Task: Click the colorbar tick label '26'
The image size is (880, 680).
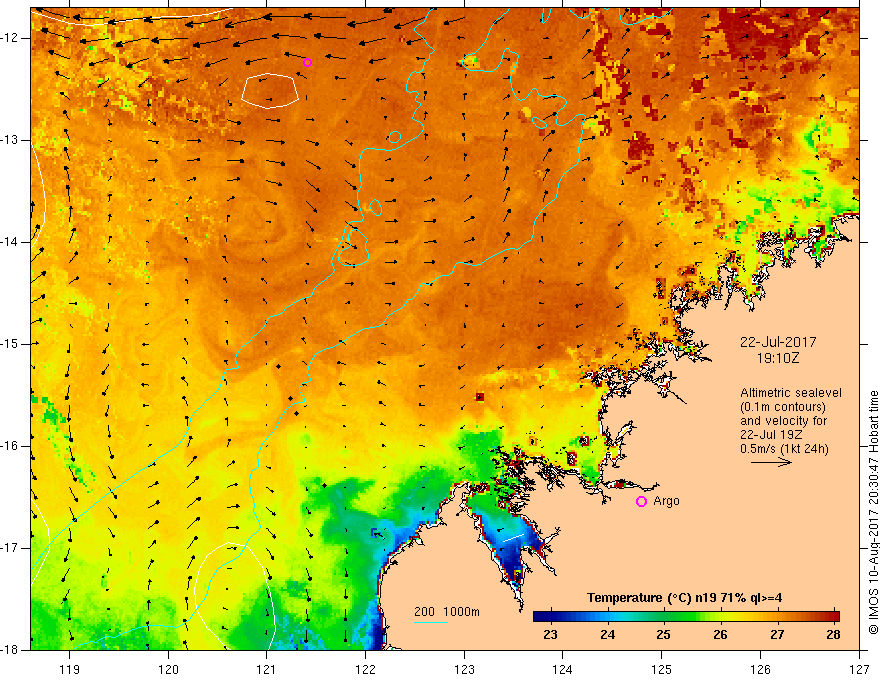Action: pyautogui.click(x=720, y=635)
